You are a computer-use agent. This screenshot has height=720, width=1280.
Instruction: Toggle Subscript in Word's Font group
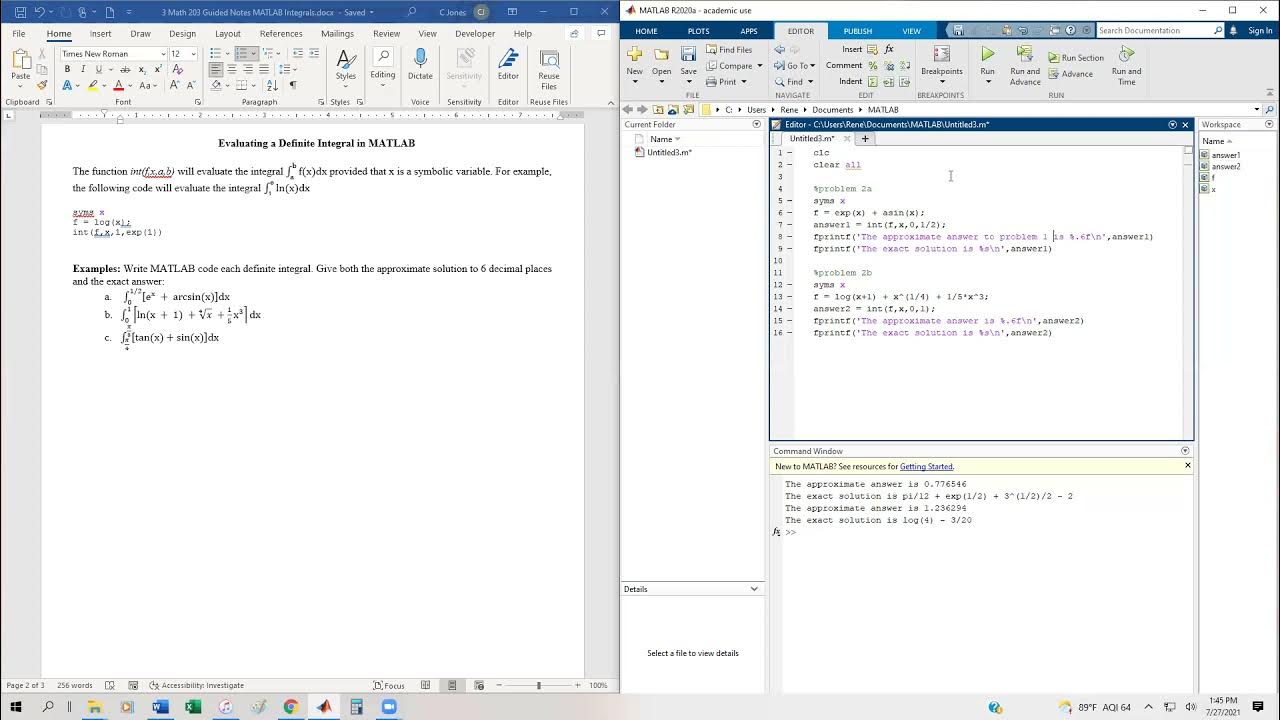click(142, 69)
